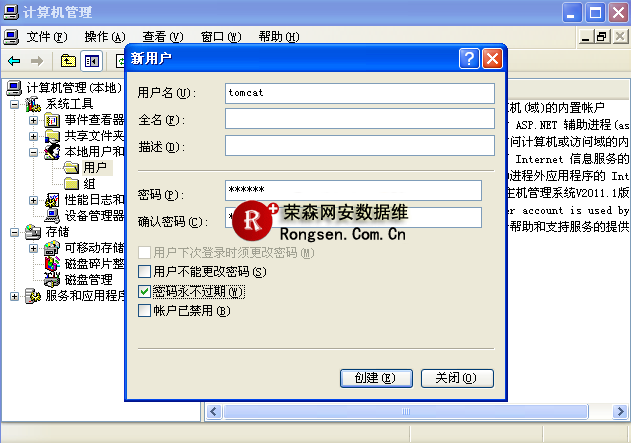Select the 组 folder in tree

tap(71, 183)
